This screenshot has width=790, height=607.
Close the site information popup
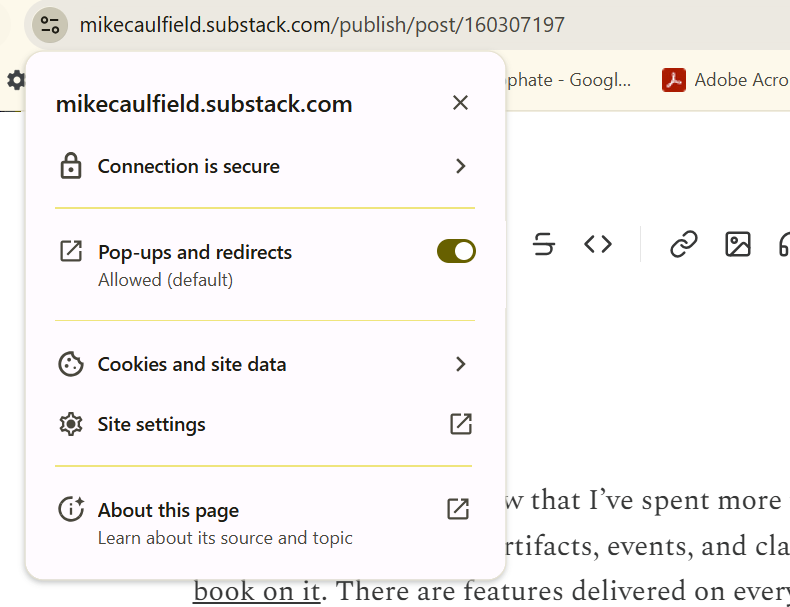[460, 103]
